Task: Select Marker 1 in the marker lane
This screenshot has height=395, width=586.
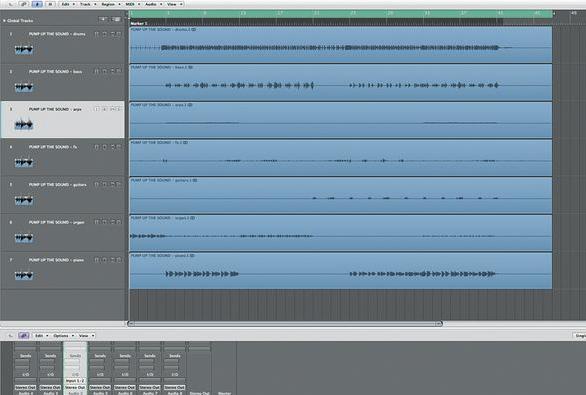Action: click(x=139, y=23)
